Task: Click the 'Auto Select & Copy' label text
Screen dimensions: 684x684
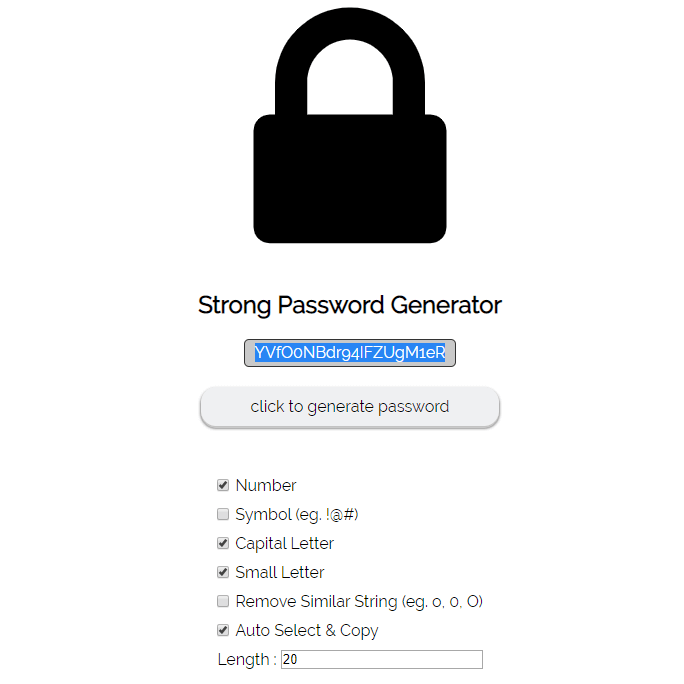Action: (307, 631)
